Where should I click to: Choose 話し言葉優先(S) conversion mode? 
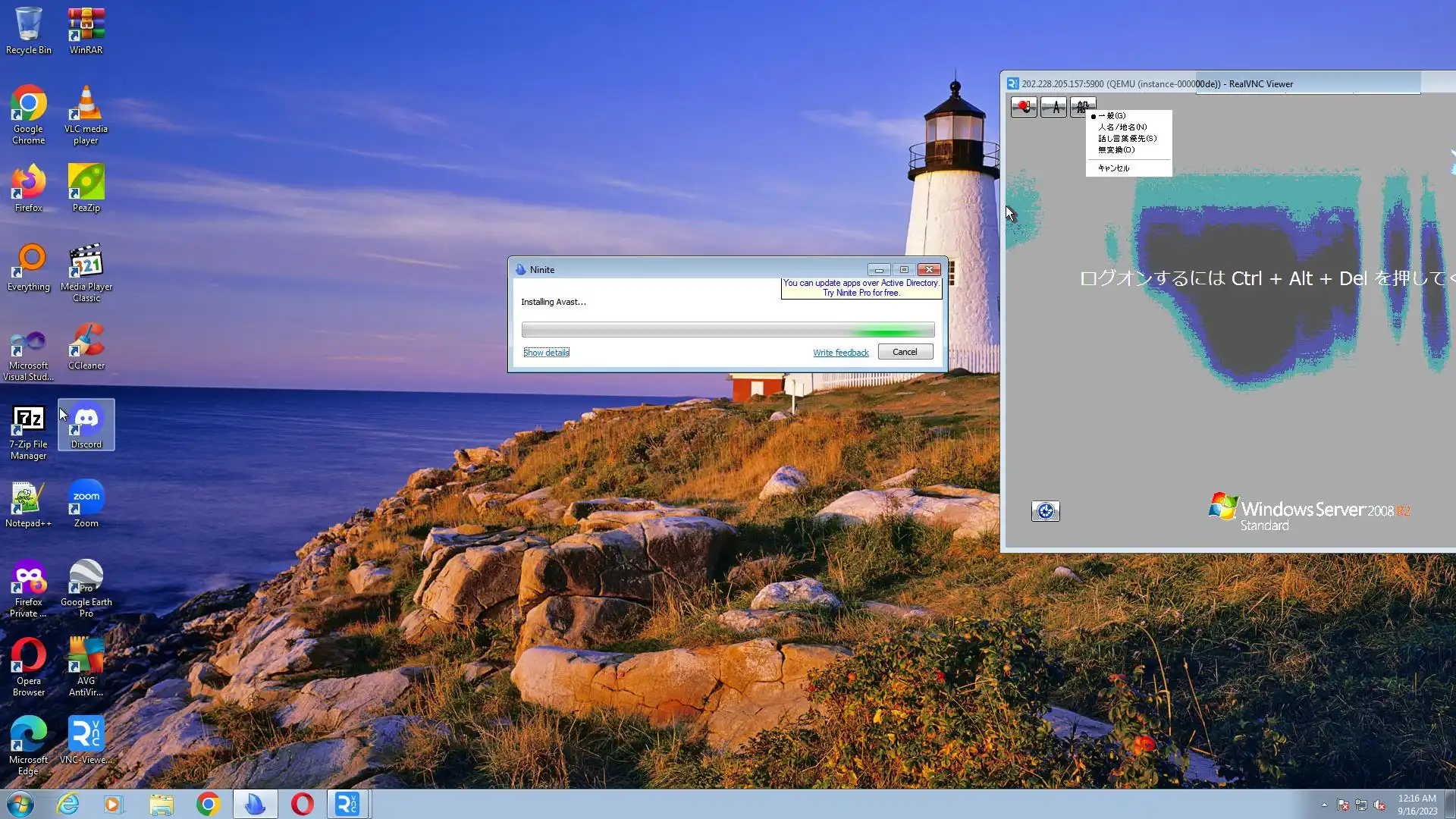(x=1127, y=139)
